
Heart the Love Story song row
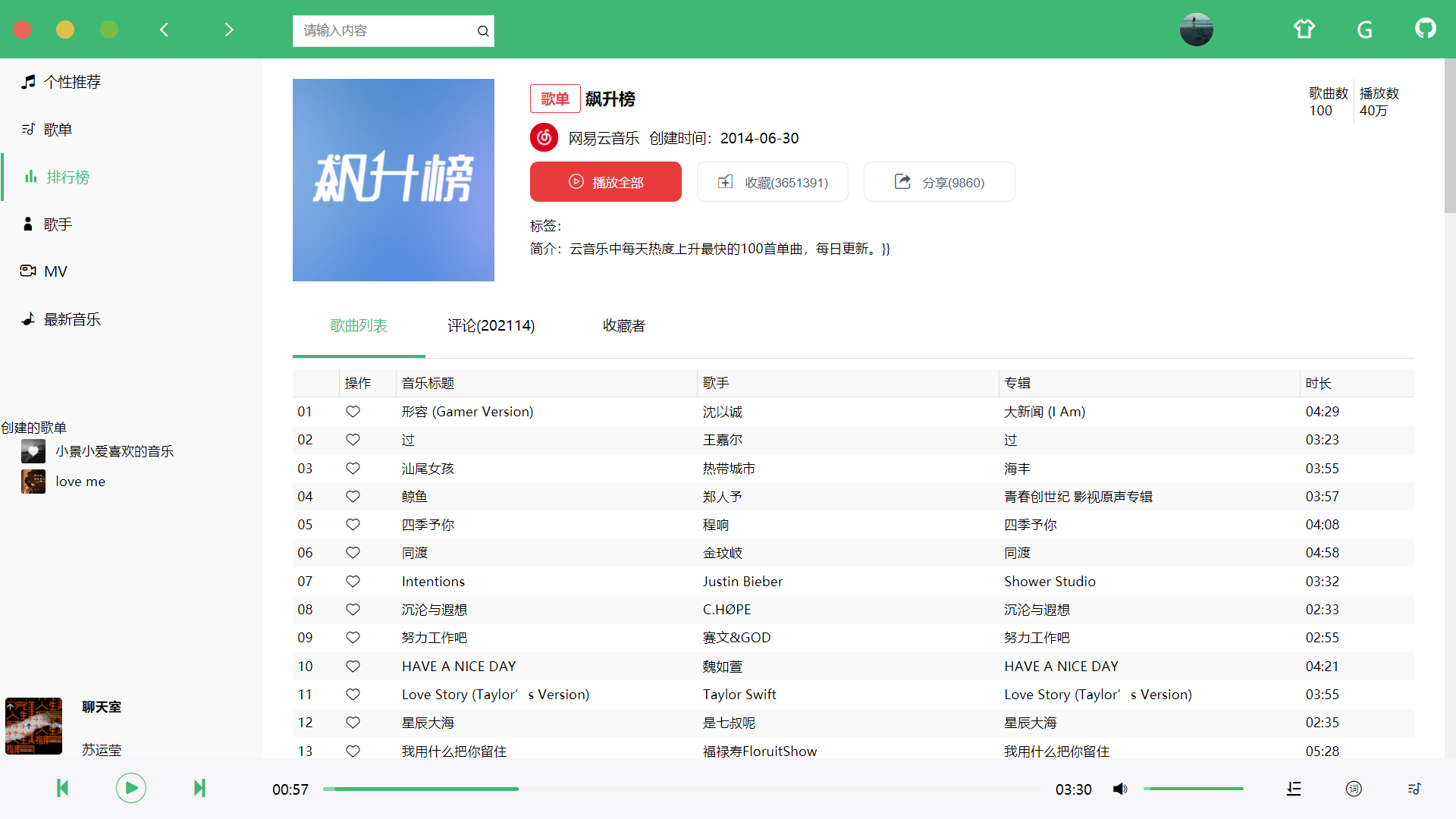[353, 695]
